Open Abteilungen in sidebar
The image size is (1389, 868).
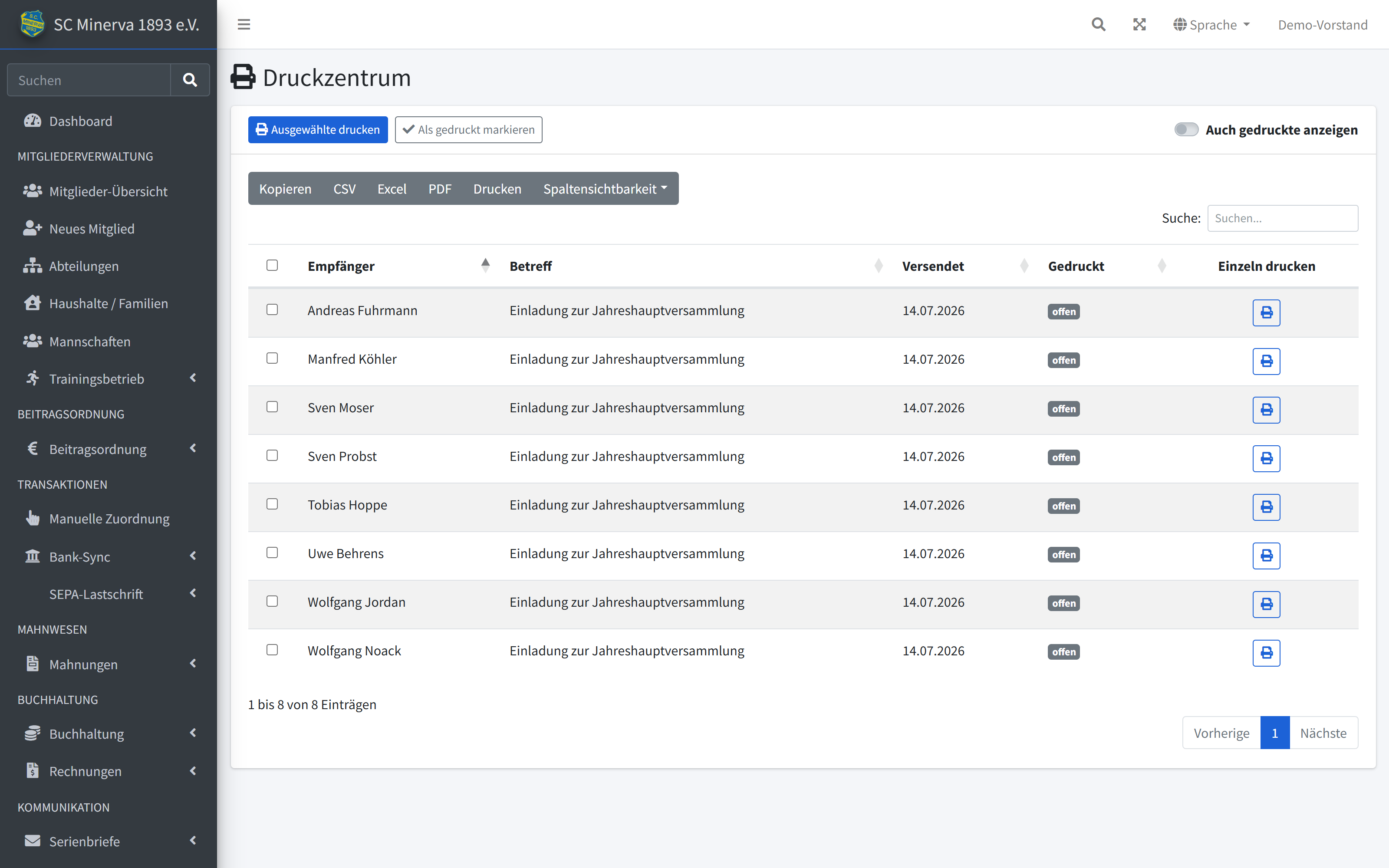(109, 266)
